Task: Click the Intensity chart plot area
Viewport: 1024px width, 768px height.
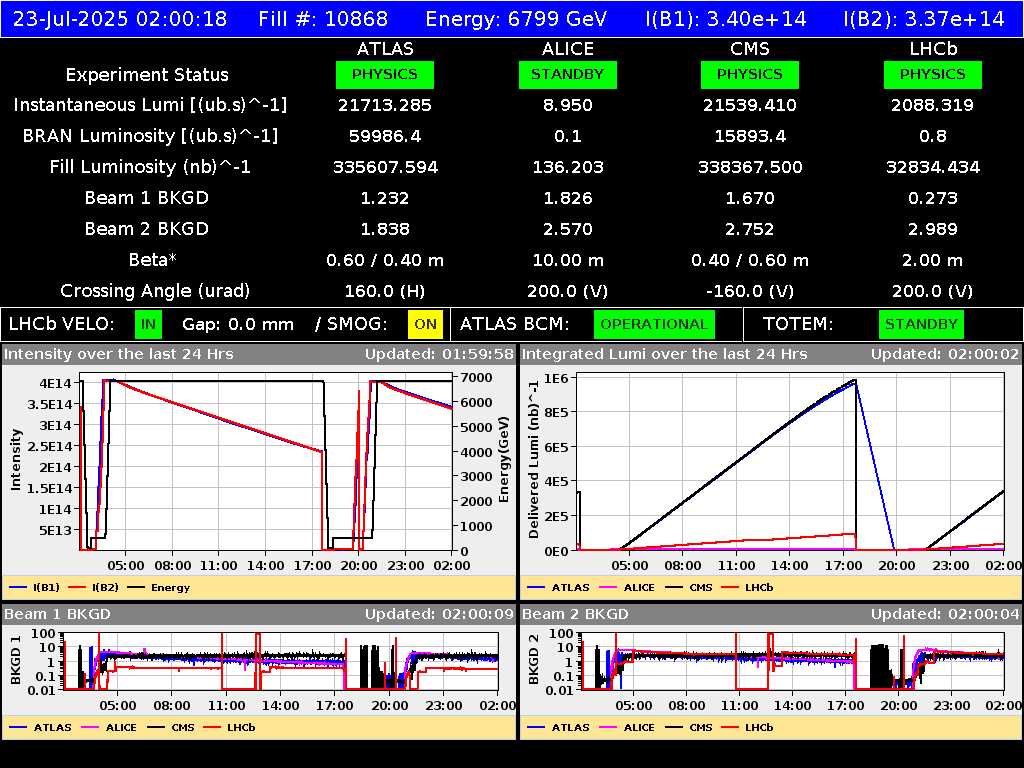Action: [266, 462]
